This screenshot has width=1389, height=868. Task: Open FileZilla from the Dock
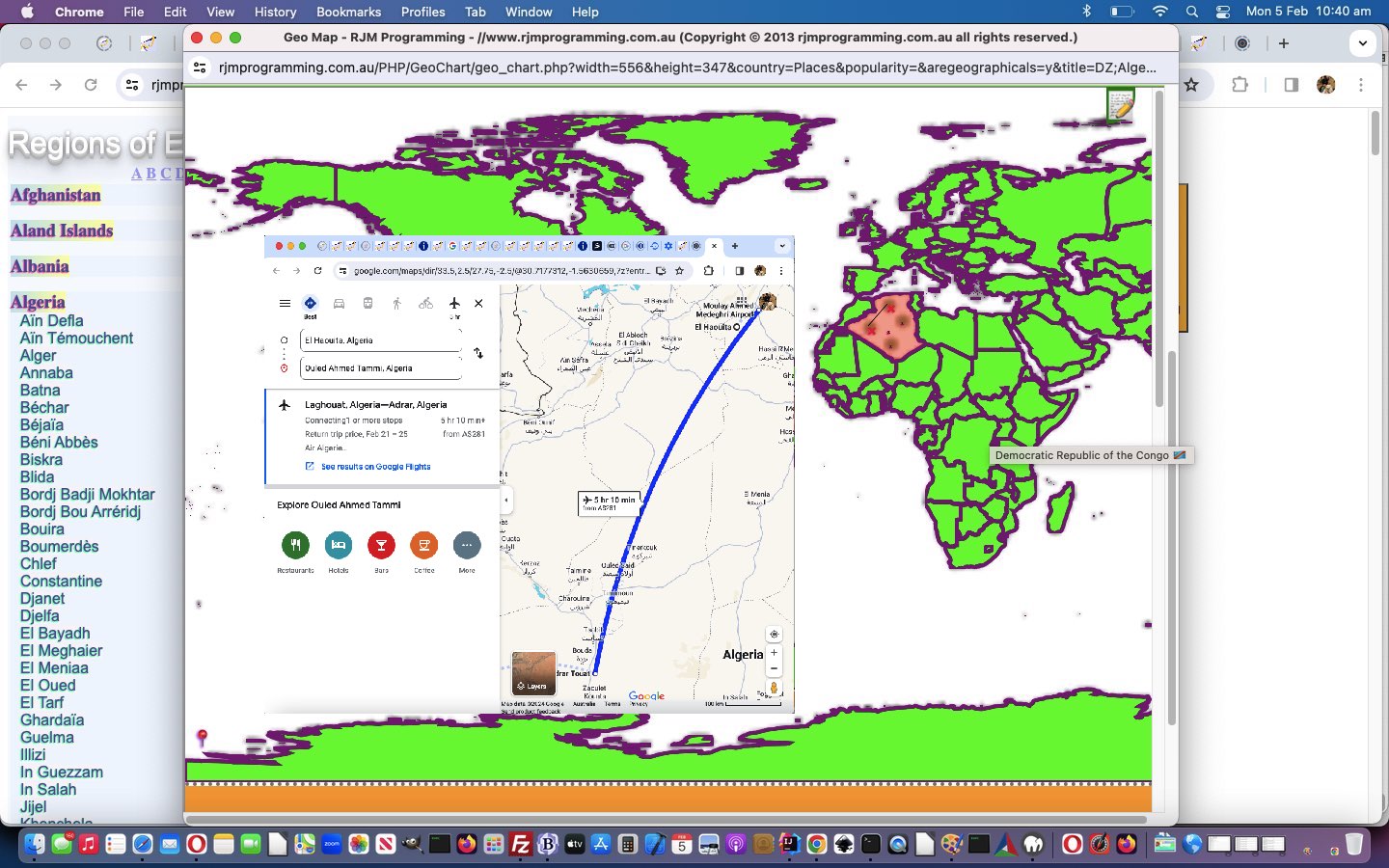521,845
